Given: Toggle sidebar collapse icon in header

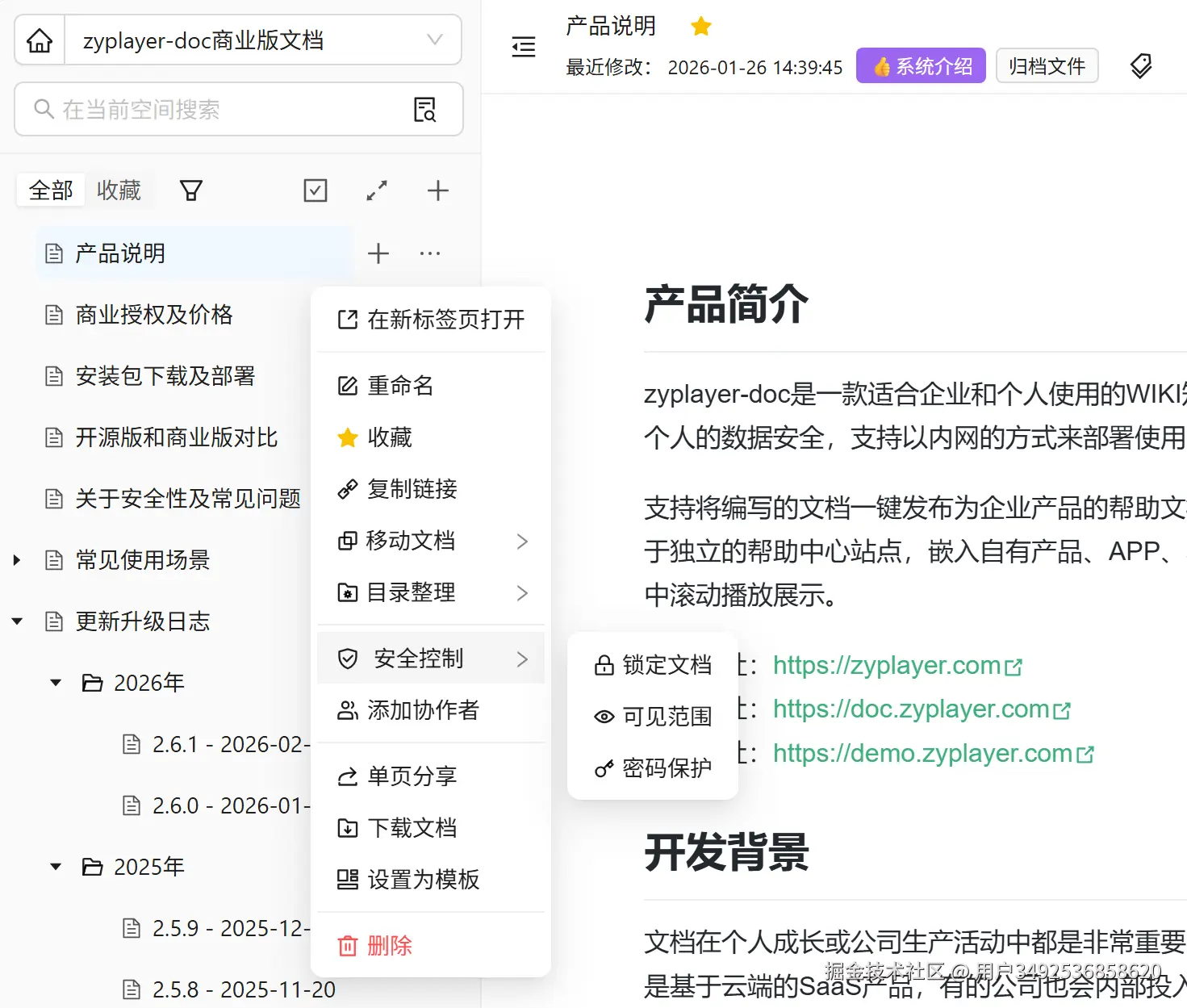Looking at the screenshot, I should click(x=524, y=47).
